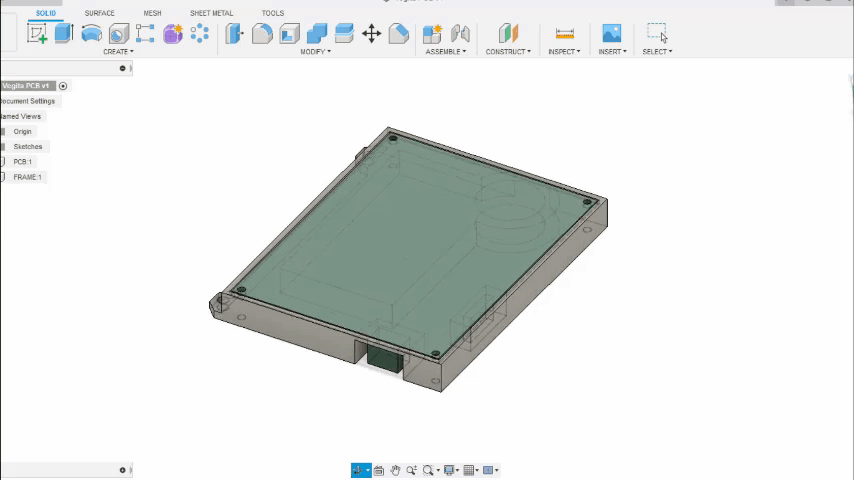Select the Extrude tool
Image resolution: width=854 pixels, height=480 pixels.
click(x=64, y=33)
